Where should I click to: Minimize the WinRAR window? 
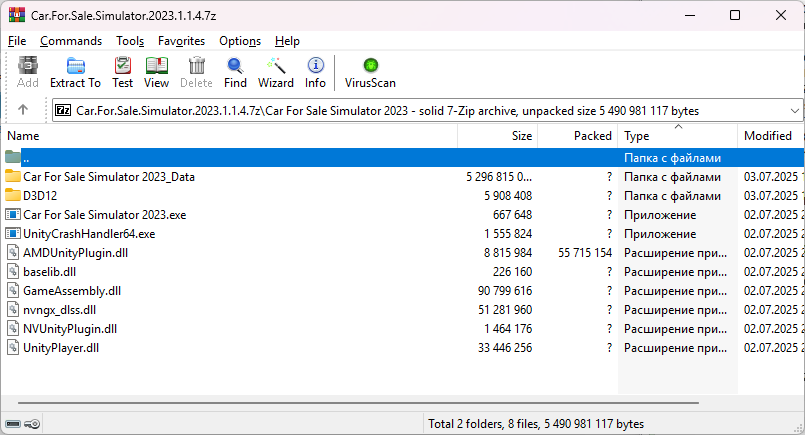[690, 15]
